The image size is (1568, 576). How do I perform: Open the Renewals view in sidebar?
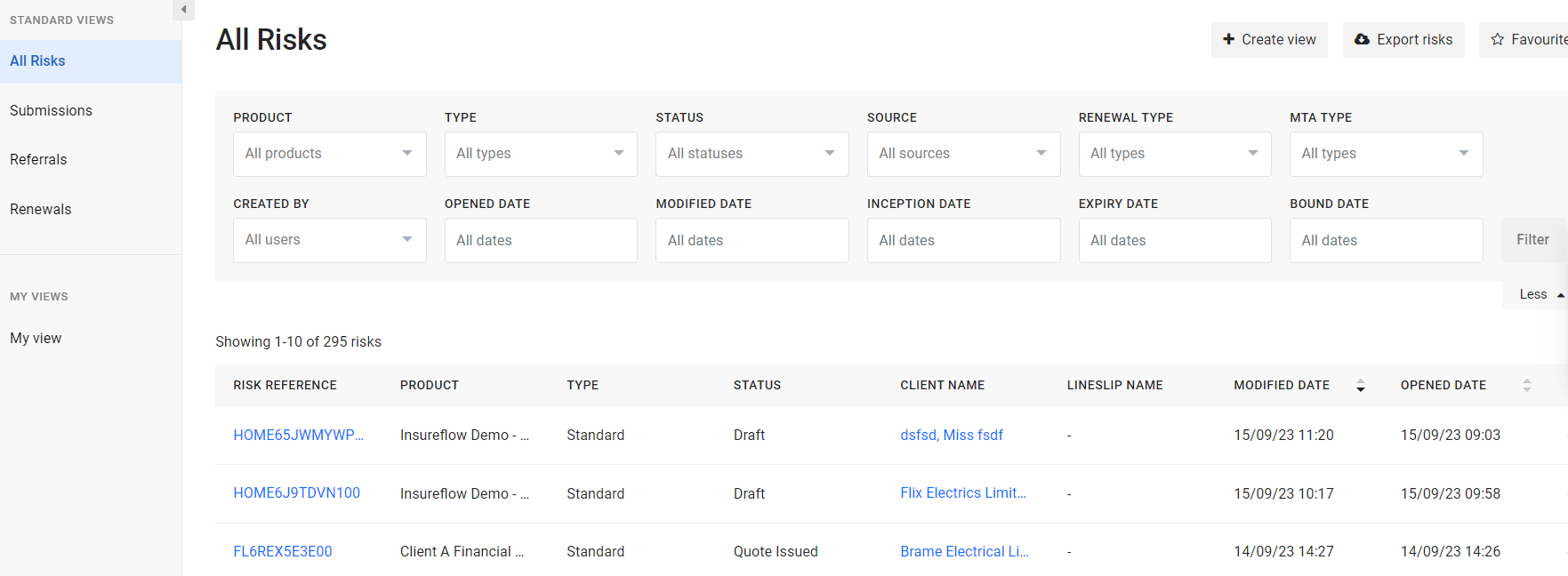40,209
